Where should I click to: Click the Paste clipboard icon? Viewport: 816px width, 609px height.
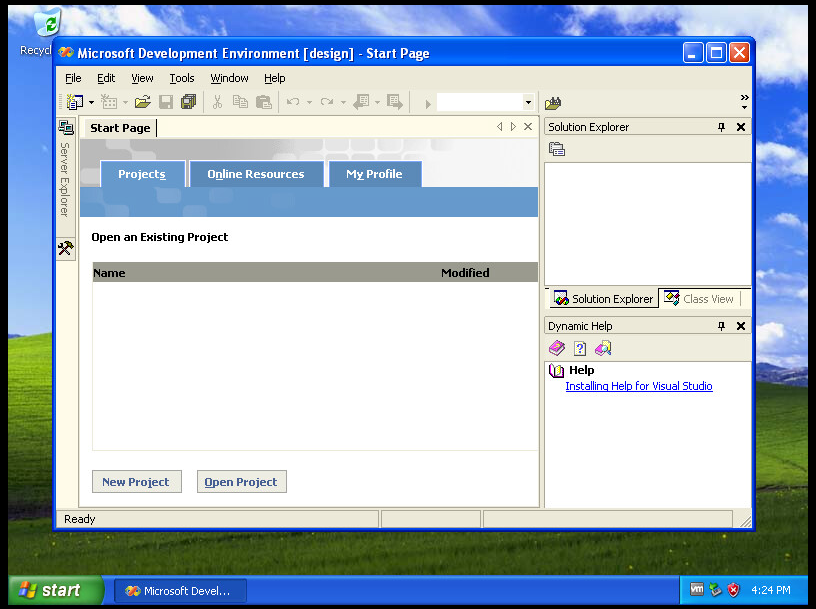(x=264, y=102)
